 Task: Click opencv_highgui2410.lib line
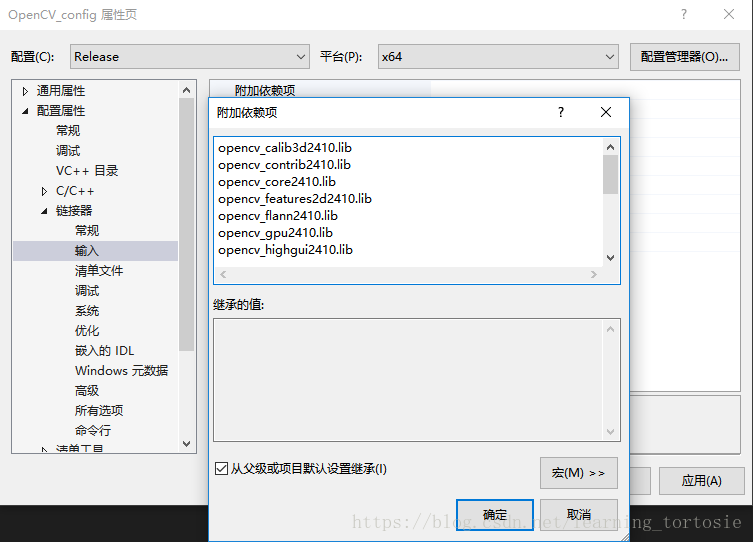[285, 250]
